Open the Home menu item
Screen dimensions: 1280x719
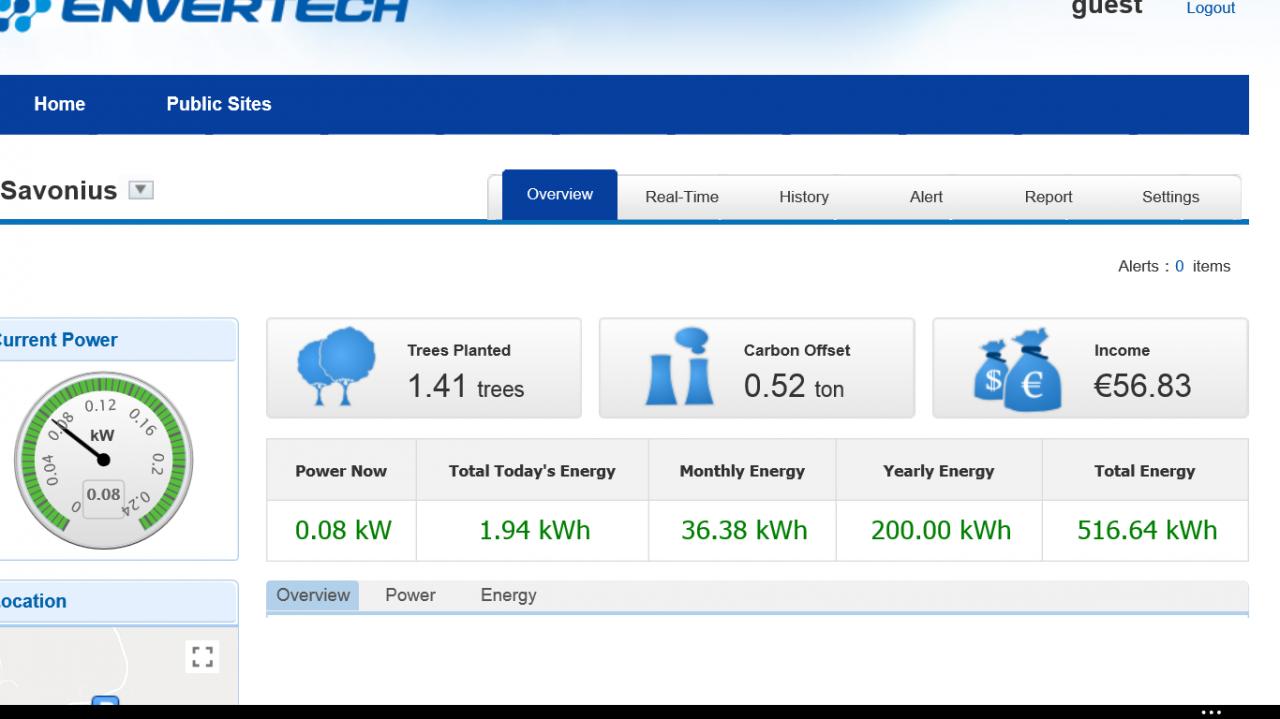60,104
